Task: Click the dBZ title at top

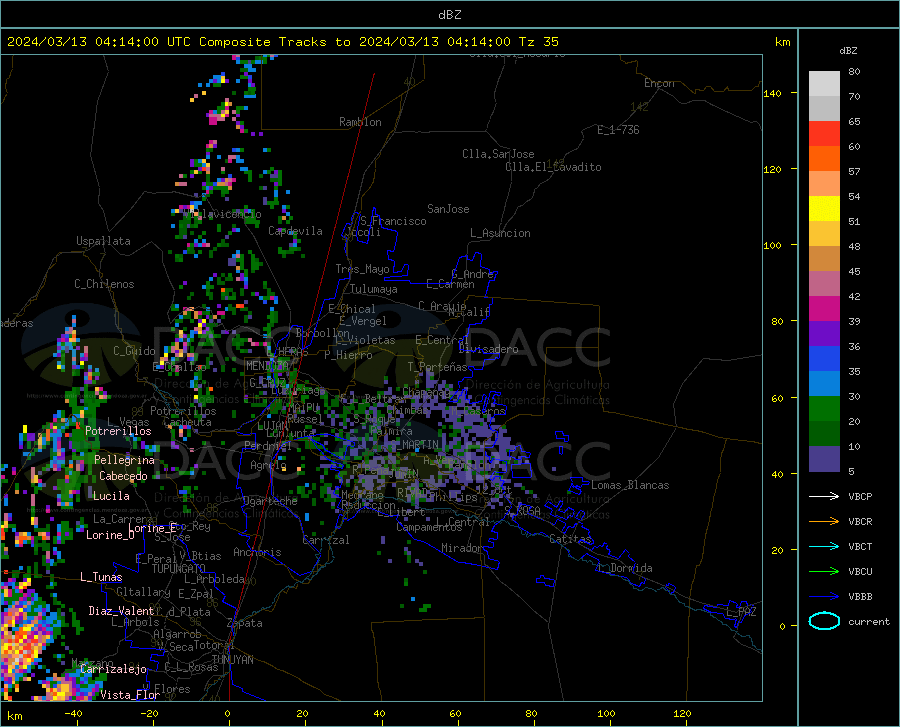Action: (449, 15)
